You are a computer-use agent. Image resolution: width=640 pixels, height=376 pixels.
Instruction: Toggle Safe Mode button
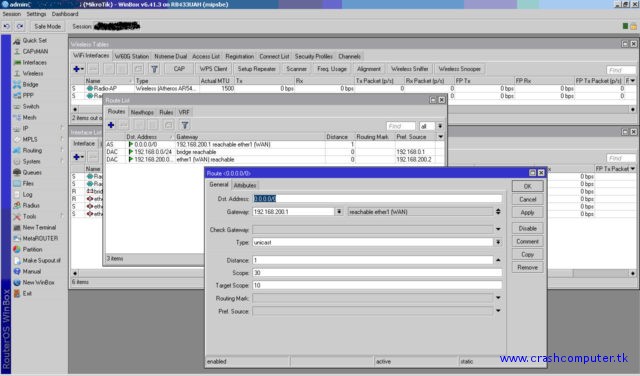47,27
